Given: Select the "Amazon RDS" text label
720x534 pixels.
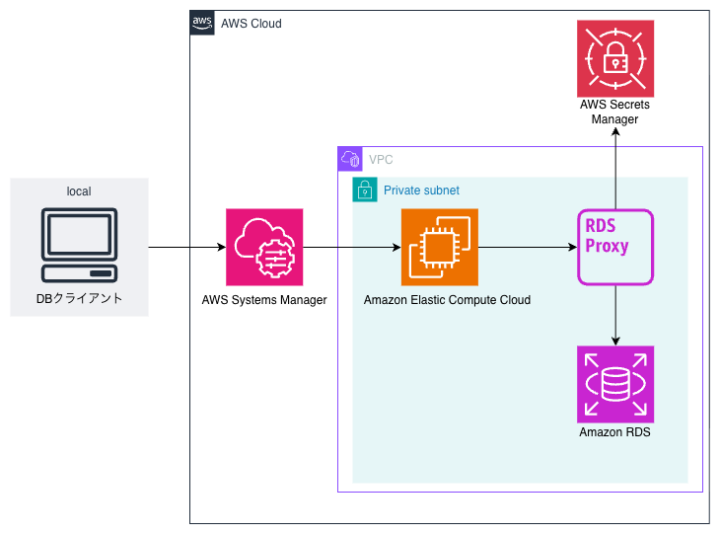Looking at the screenshot, I should point(615,432).
